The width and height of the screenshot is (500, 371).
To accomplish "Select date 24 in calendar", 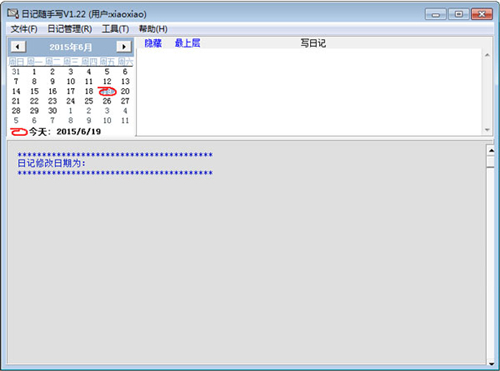I will 71,101.
